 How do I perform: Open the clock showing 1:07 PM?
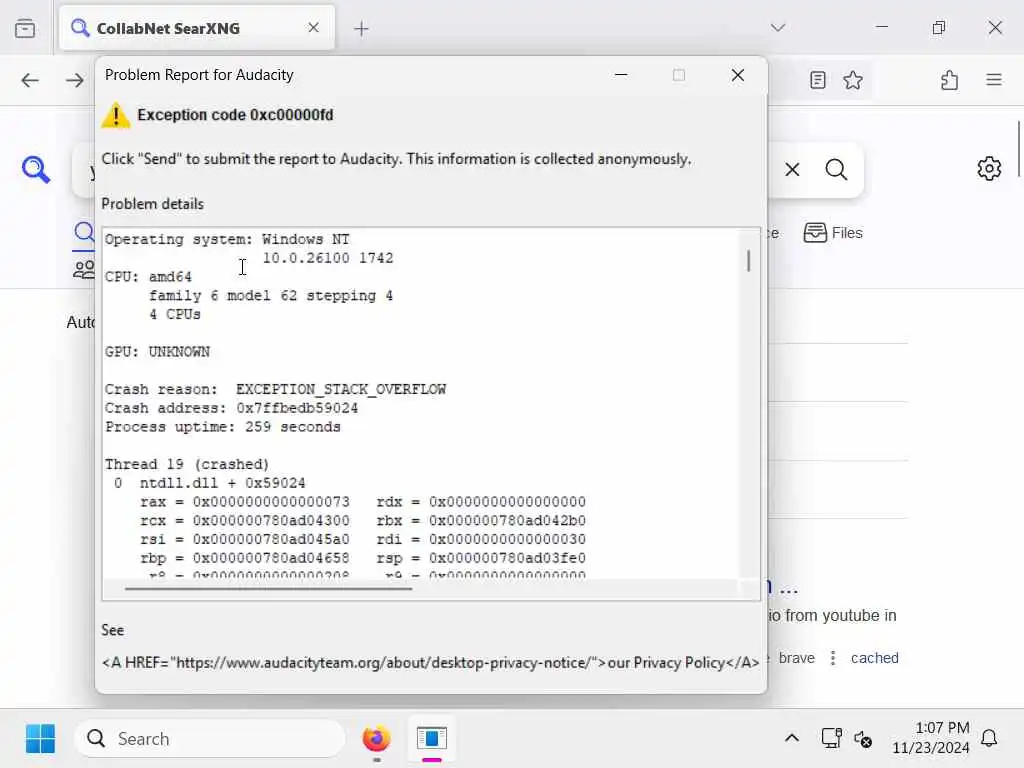click(931, 738)
